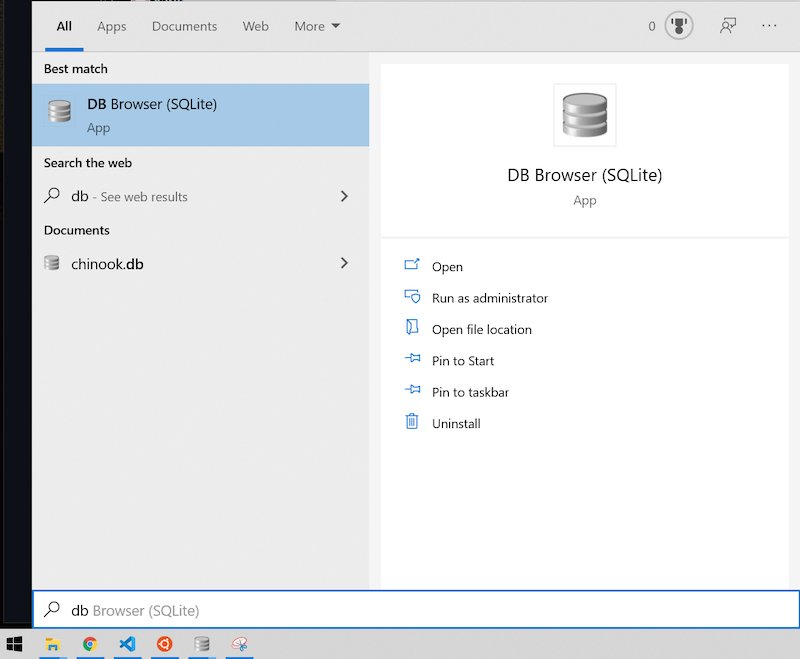Click the ellipsis options icon top right
Viewport: 800px width, 659px height.
click(x=769, y=25)
